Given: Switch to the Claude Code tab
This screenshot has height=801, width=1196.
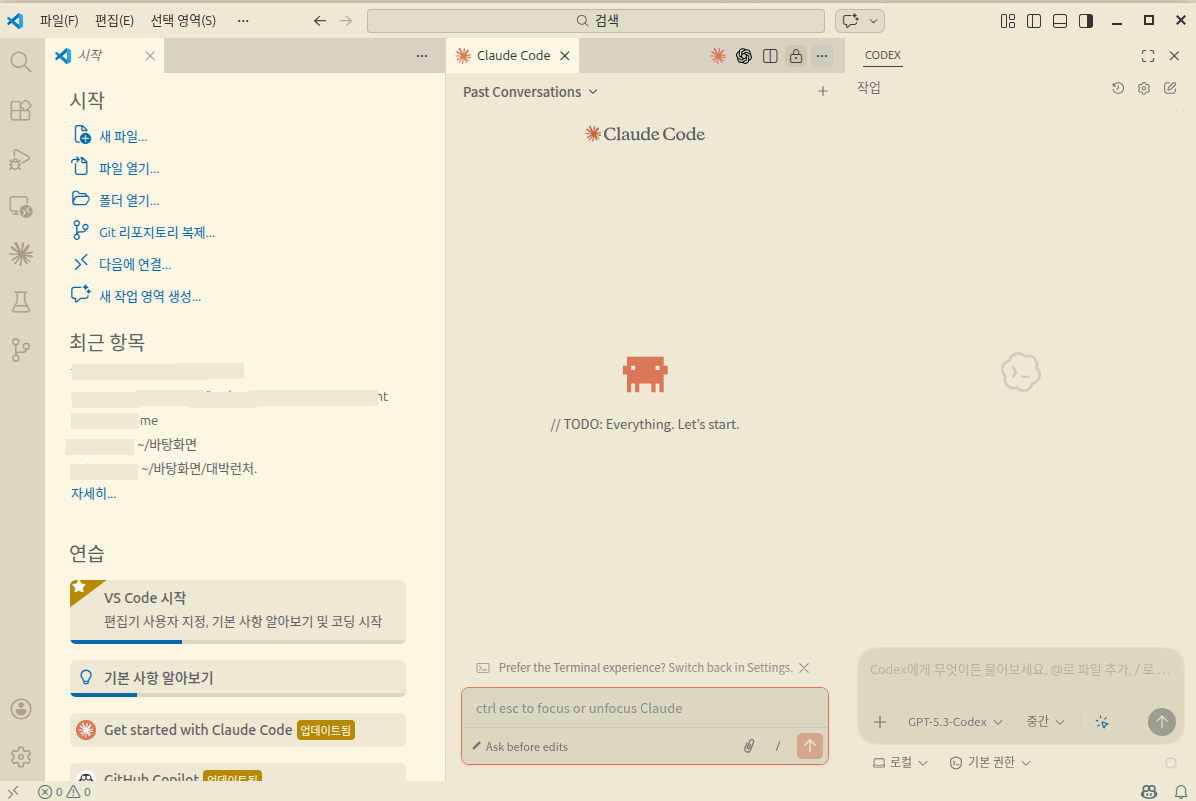Looking at the screenshot, I should (x=513, y=56).
